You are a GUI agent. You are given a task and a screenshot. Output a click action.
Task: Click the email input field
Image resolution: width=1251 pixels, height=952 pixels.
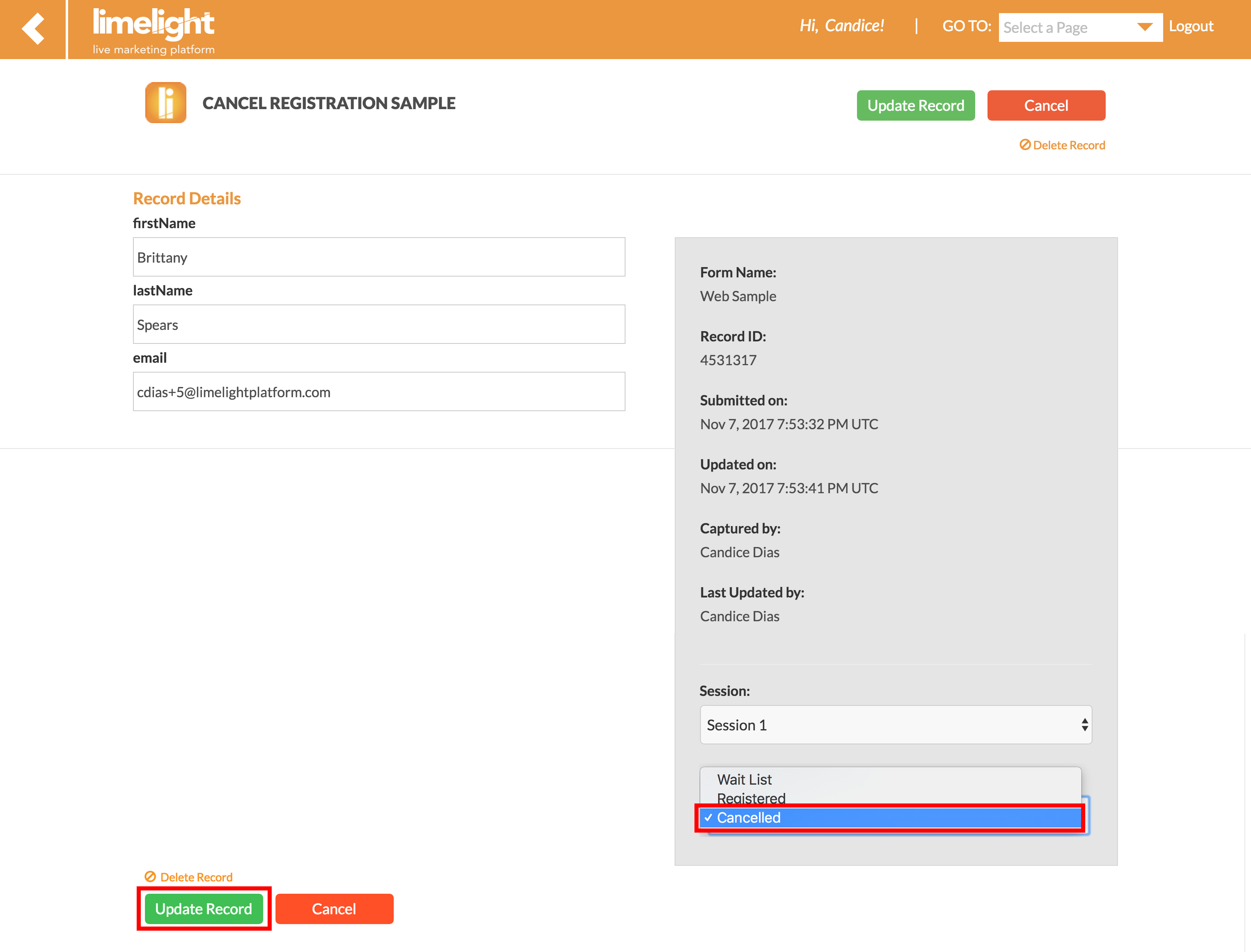tap(379, 392)
